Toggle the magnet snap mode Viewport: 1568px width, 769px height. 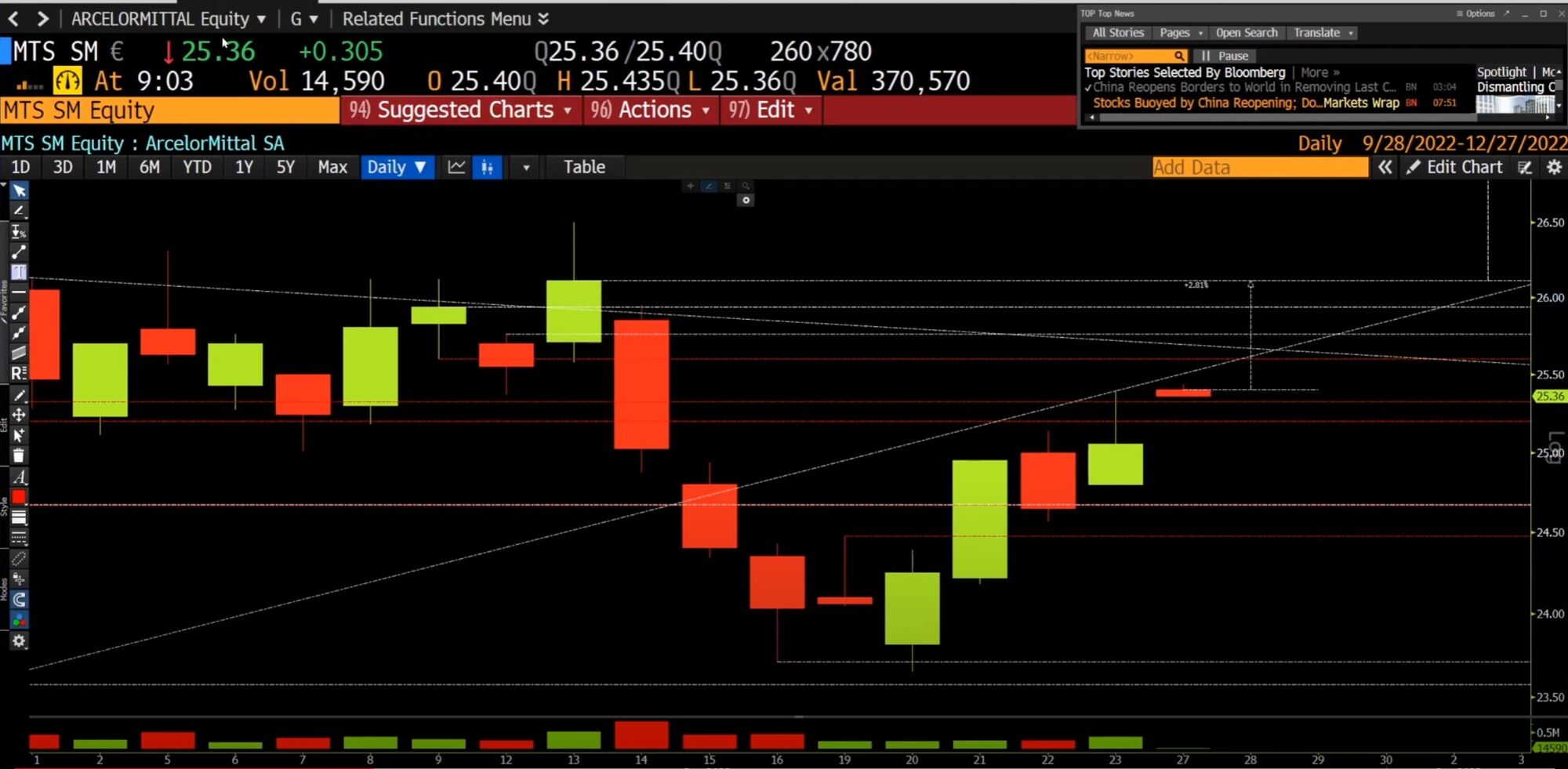(x=19, y=600)
